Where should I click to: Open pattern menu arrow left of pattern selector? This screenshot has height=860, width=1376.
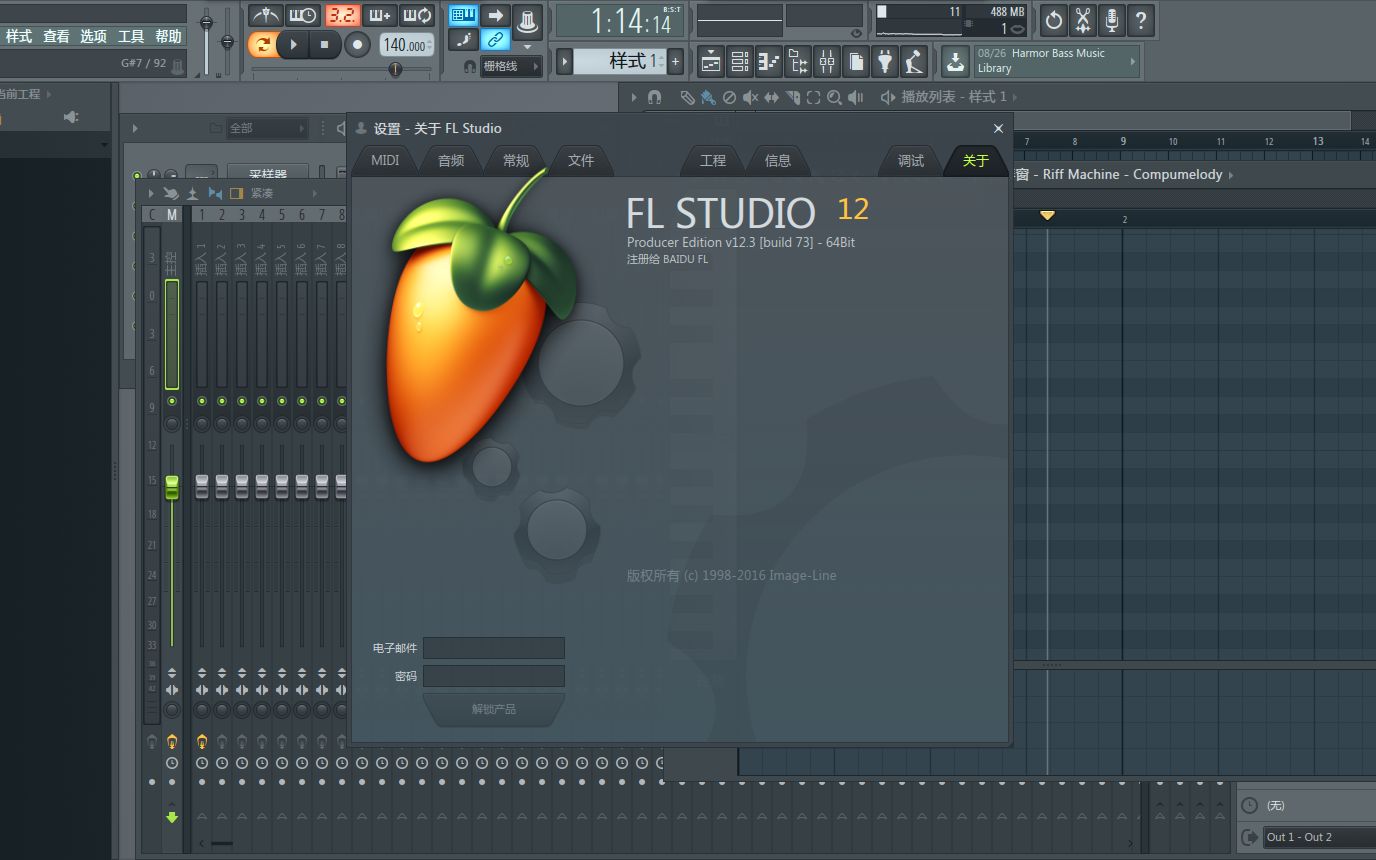point(565,62)
